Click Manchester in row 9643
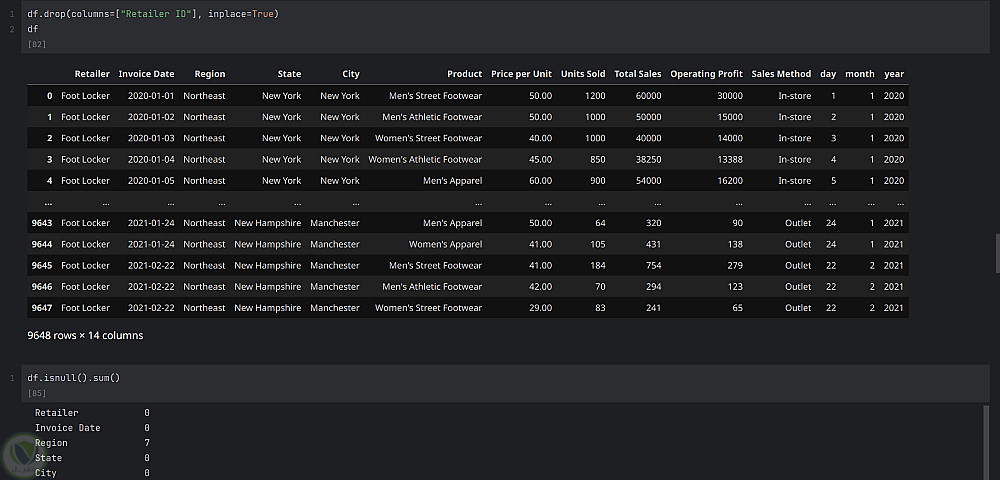Screen dimensions: 1000x480 335,223
